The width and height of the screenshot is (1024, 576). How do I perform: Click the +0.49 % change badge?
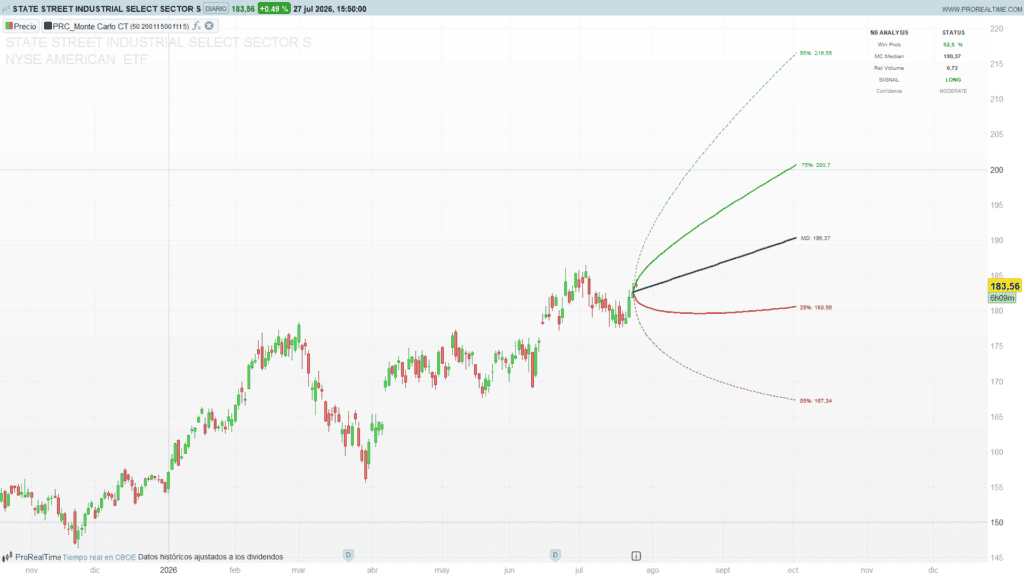274,9
